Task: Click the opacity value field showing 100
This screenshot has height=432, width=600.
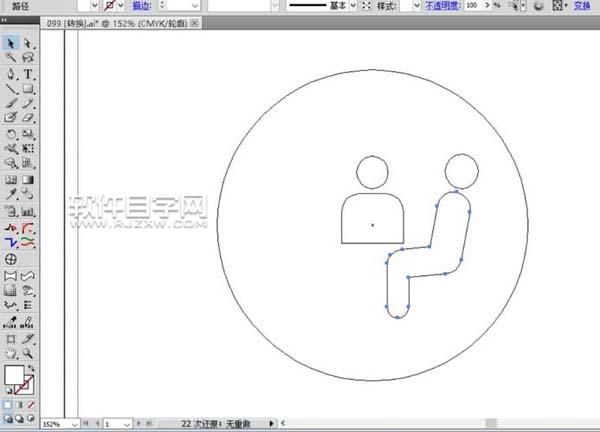Action: tap(474, 5)
